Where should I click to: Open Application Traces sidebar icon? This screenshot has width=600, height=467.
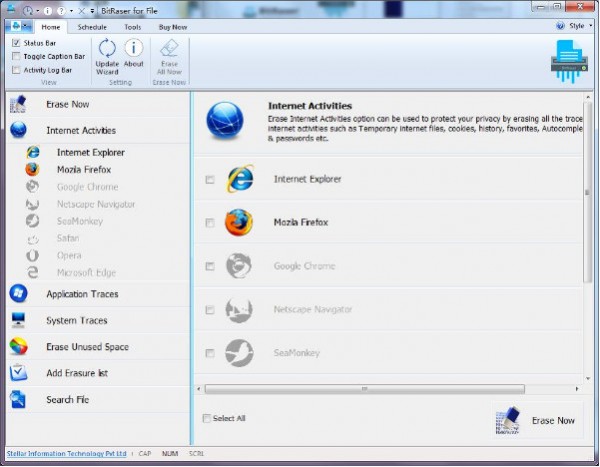click(x=18, y=294)
